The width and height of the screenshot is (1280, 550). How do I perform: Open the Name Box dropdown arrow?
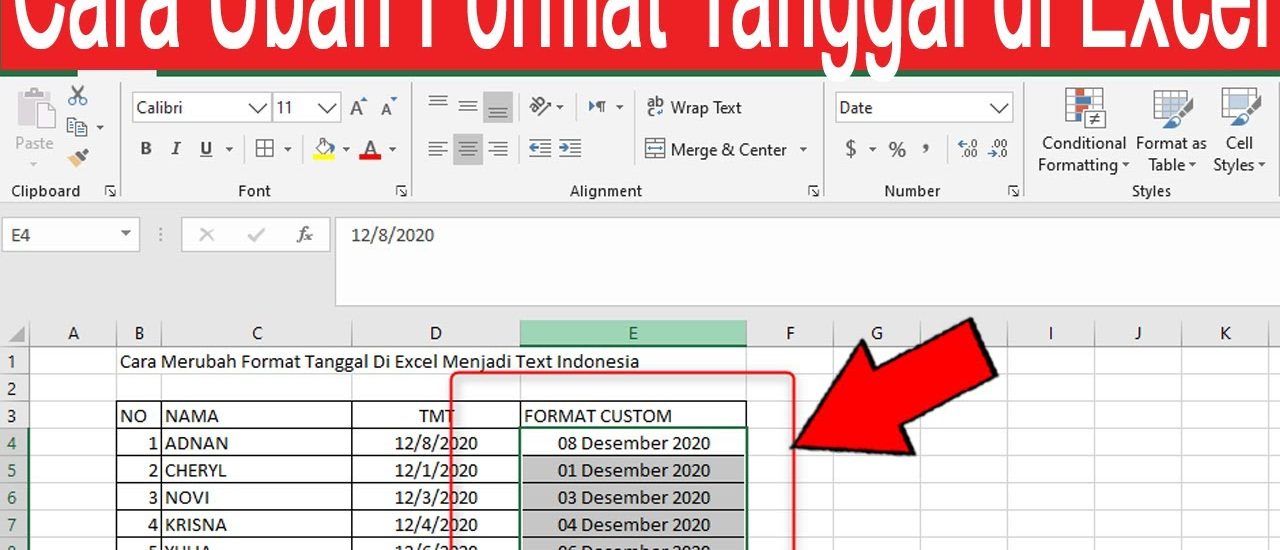click(126, 235)
